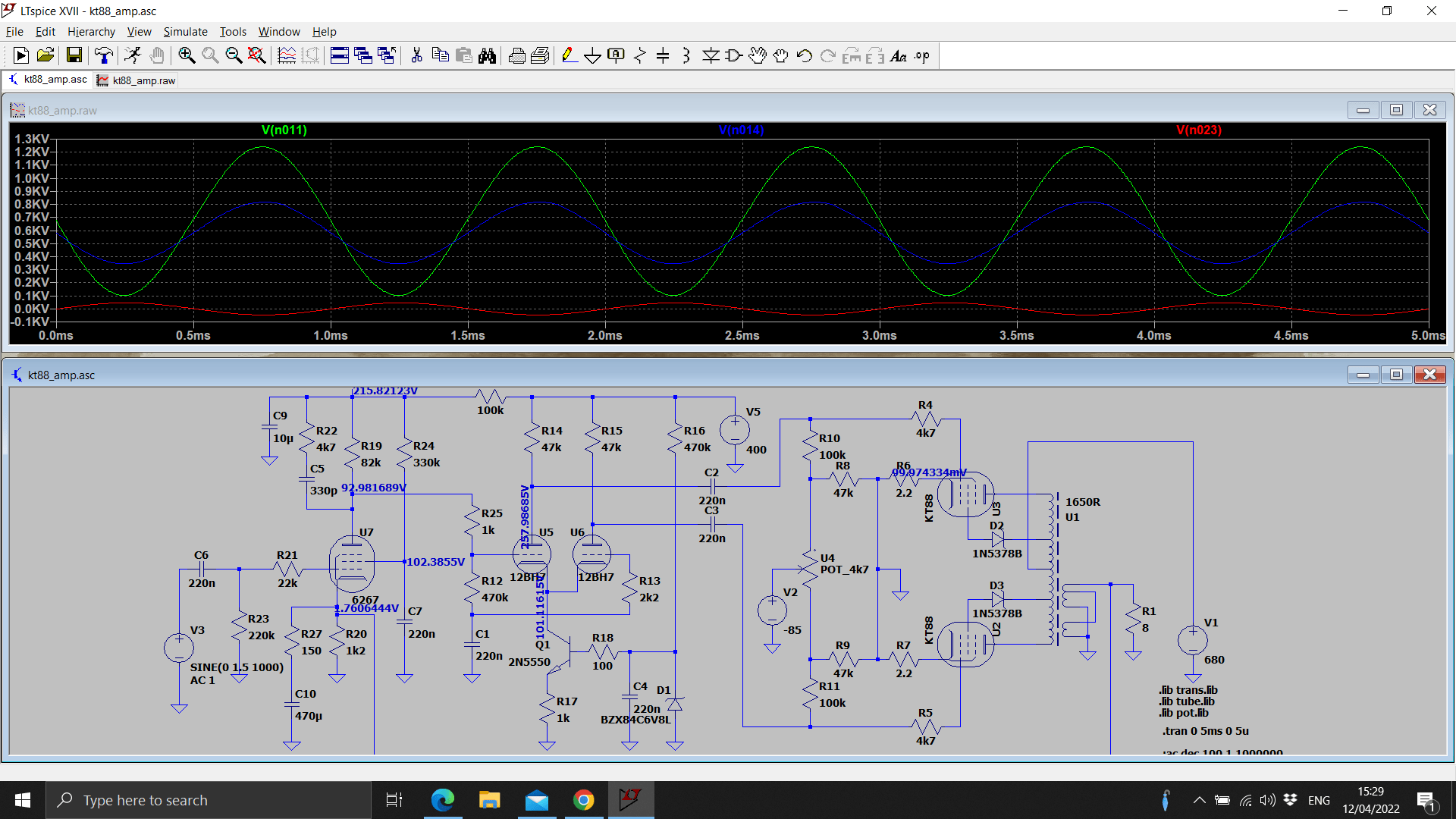
Task: Select the Move hand tool
Action: pos(758,55)
